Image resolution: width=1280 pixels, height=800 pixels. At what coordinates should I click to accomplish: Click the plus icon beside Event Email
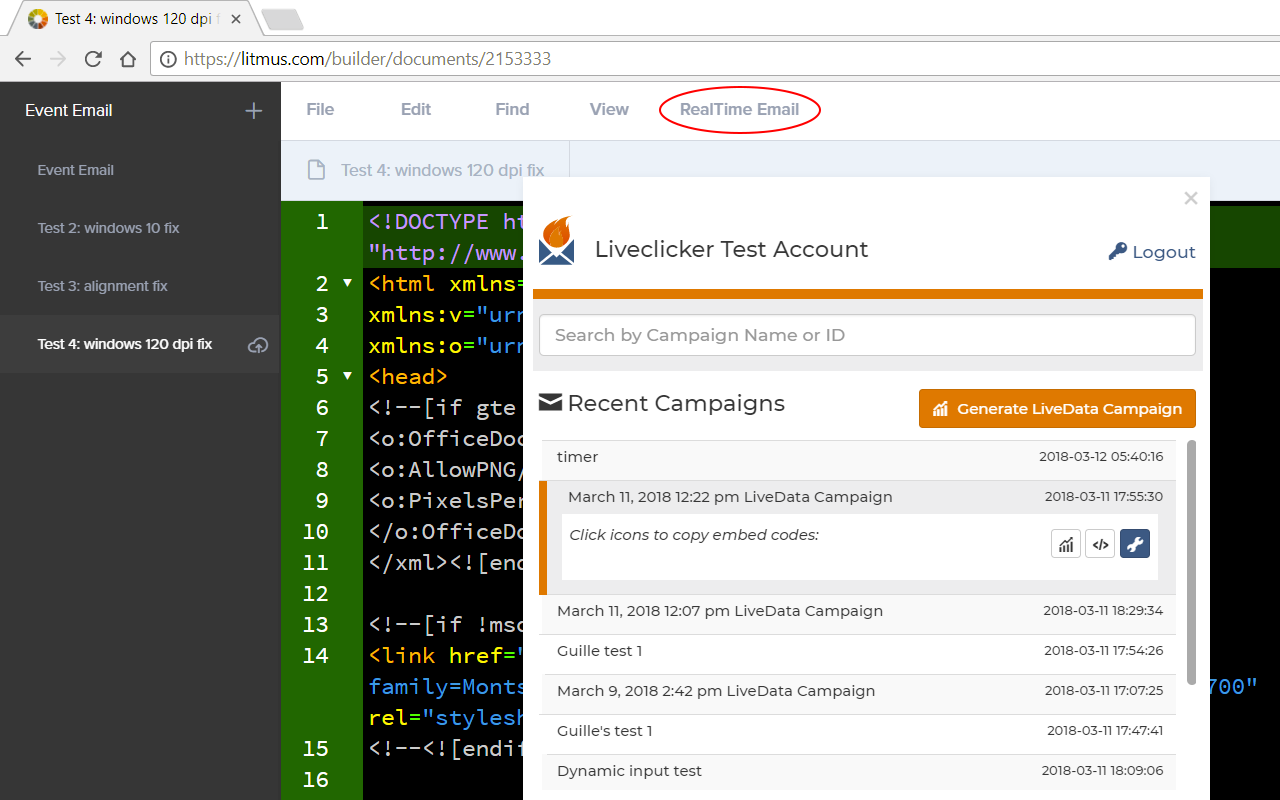pos(254,111)
